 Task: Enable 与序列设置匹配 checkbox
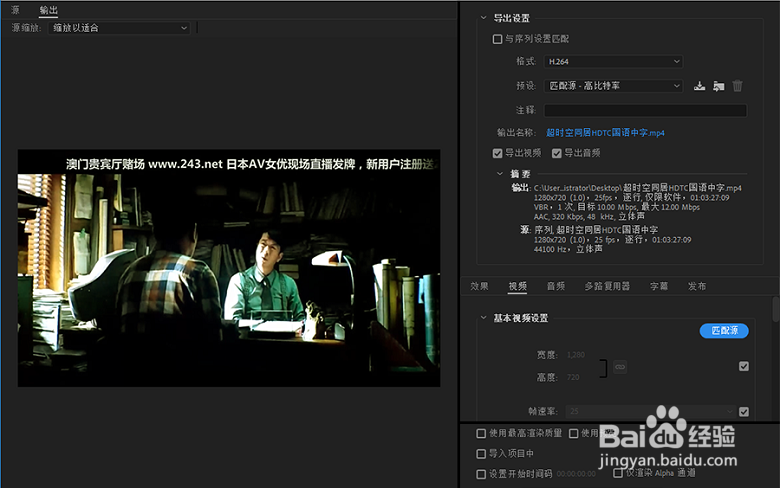click(x=497, y=39)
